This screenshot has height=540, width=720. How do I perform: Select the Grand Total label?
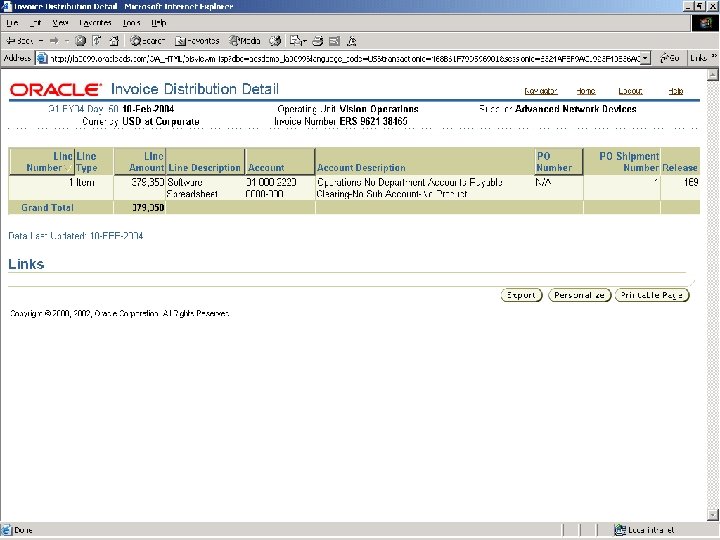(x=47, y=208)
